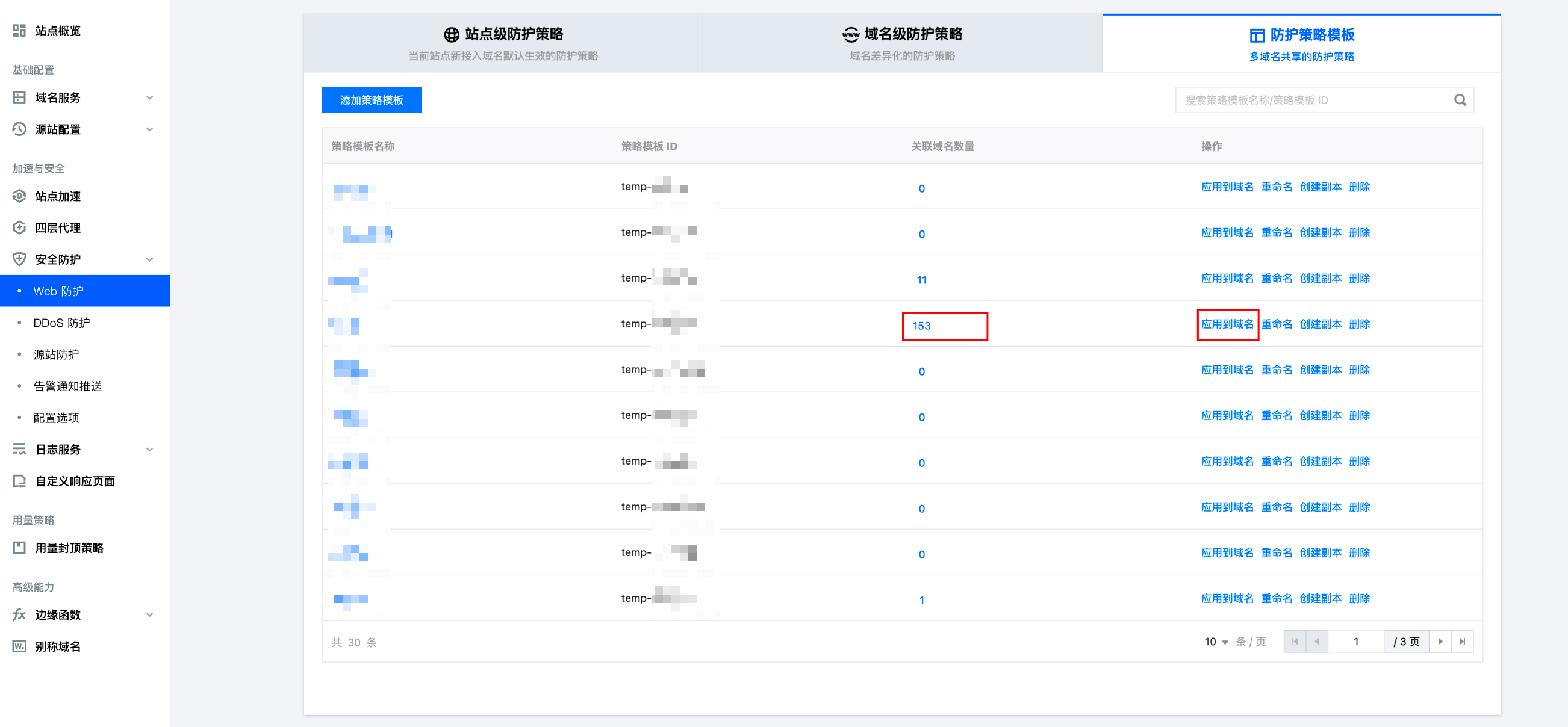Click 应用到域名 in the 153 row

(1227, 324)
